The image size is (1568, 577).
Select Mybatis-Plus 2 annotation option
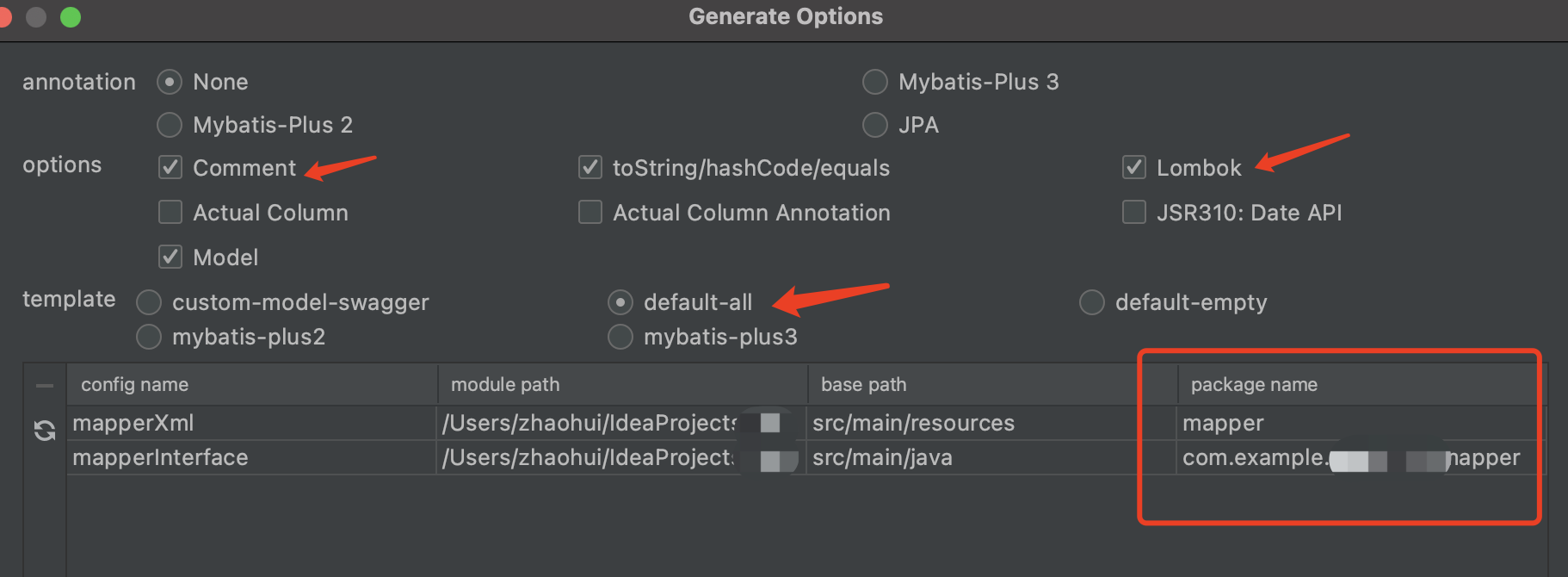(170, 125)
